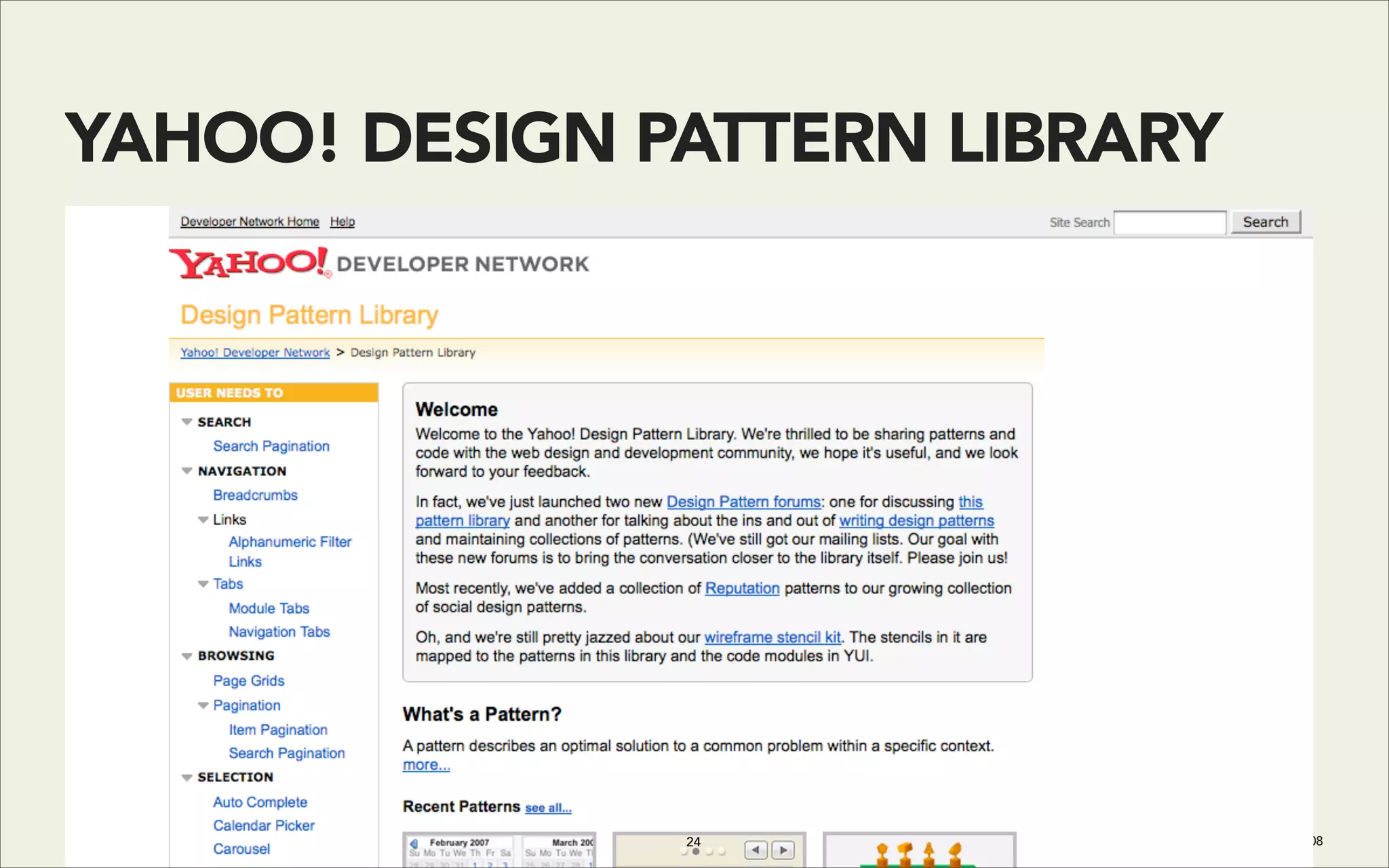The image size is (1389, 868).
Task: Open the Auto Complete pattern
Action: click(x=260, y=802)
